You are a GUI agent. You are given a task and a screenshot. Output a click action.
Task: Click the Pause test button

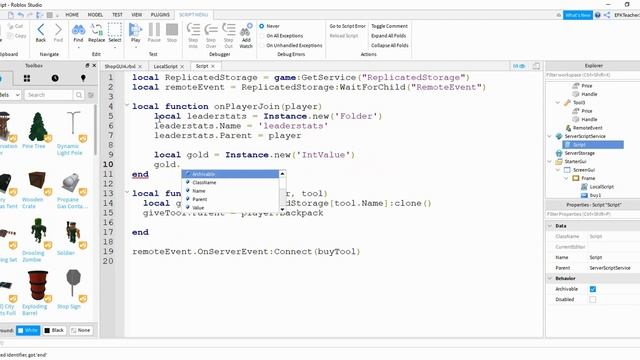(x=154, y=30)
